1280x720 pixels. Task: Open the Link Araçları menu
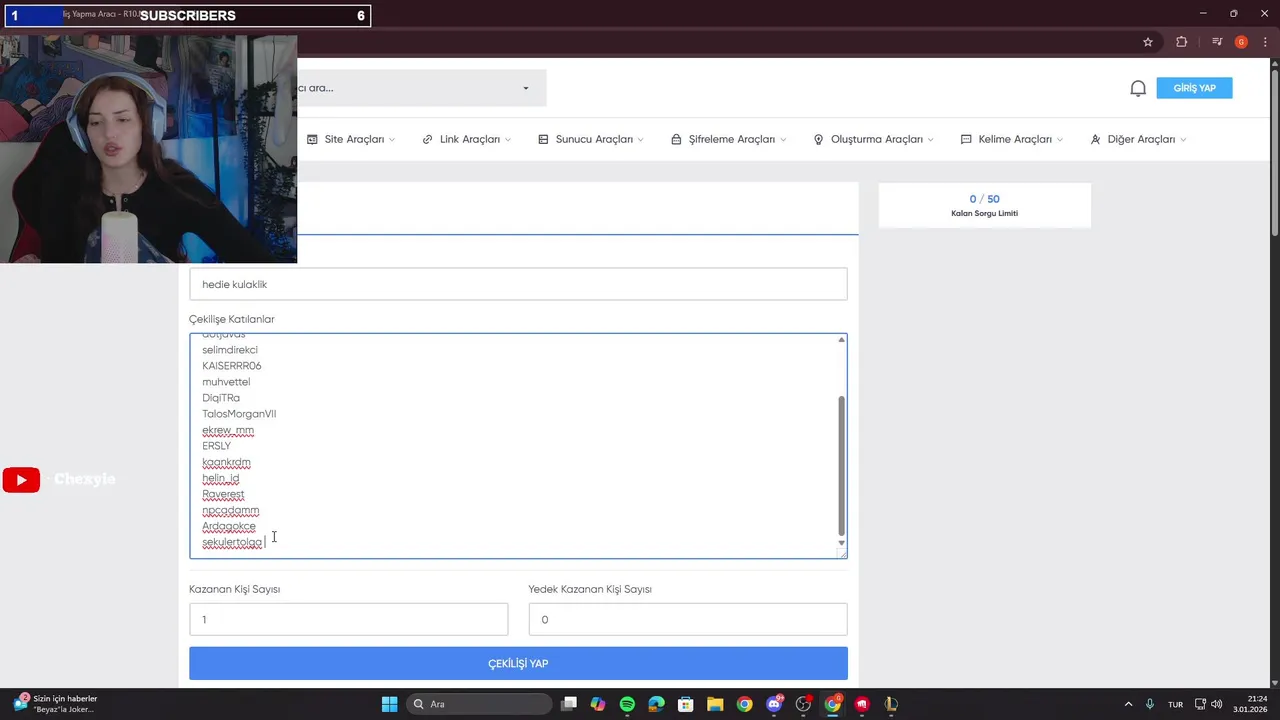467,139
